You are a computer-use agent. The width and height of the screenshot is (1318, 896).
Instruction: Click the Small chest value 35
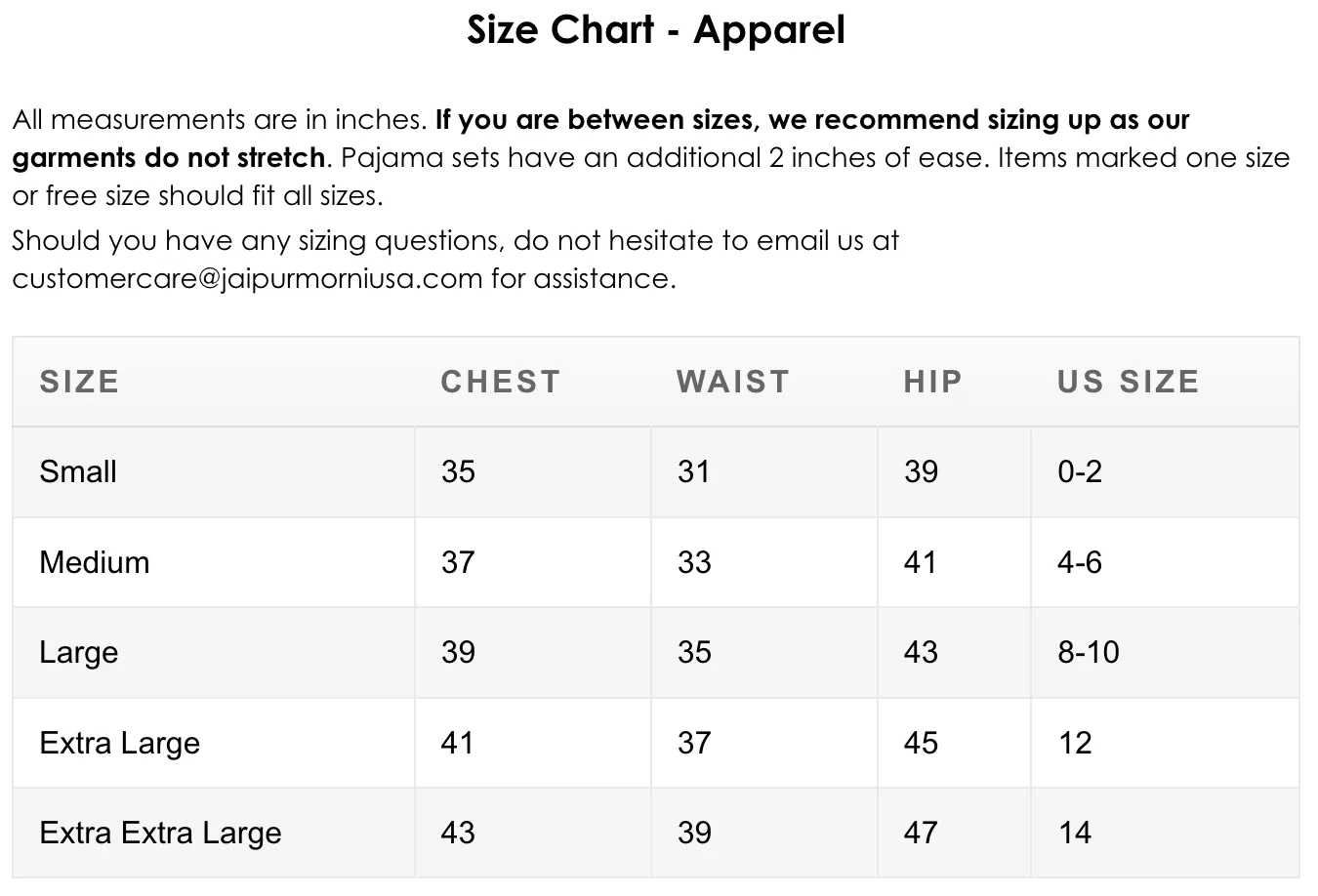(x=458, y=472)
